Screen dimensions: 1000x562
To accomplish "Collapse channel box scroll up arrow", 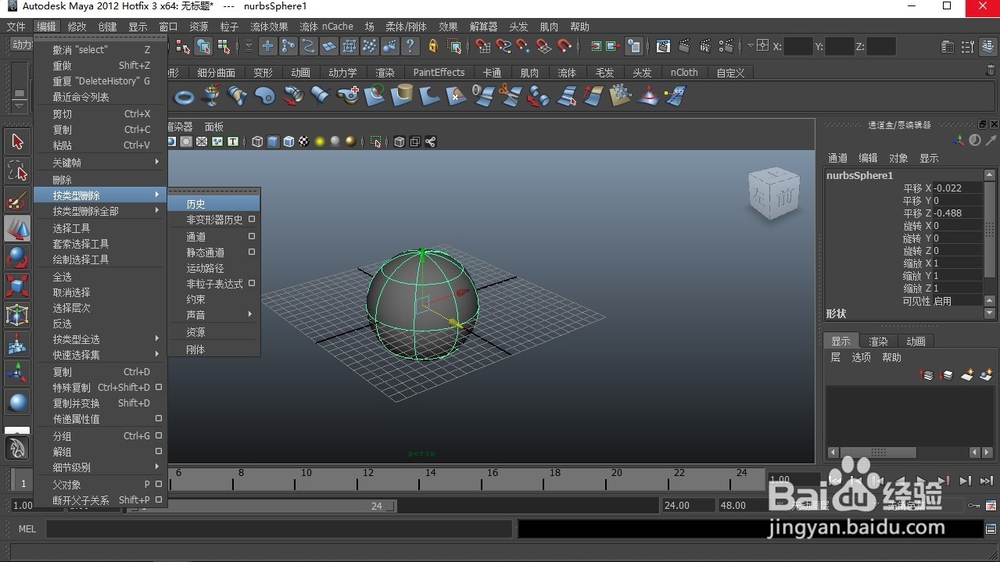I will (989, 175).
